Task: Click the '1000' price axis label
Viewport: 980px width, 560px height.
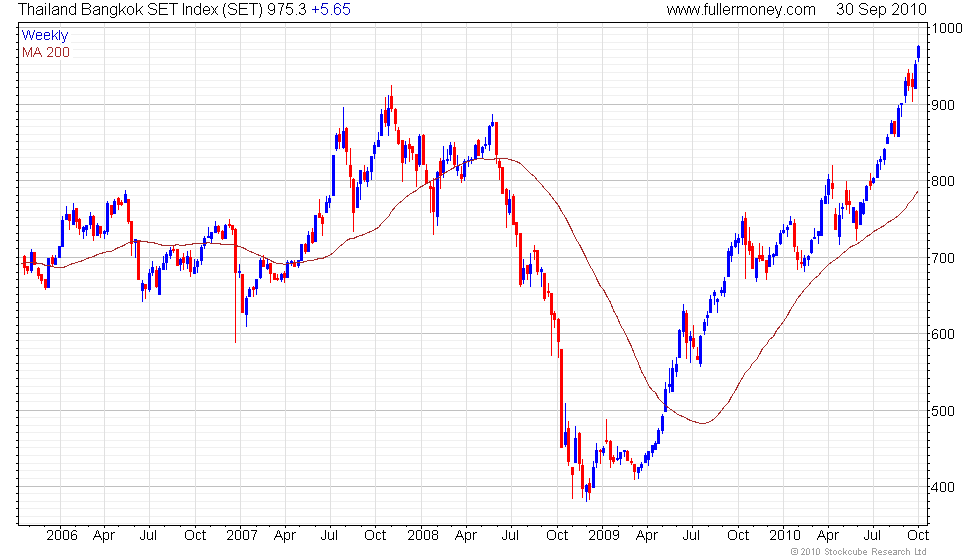Action: (948, 28)
